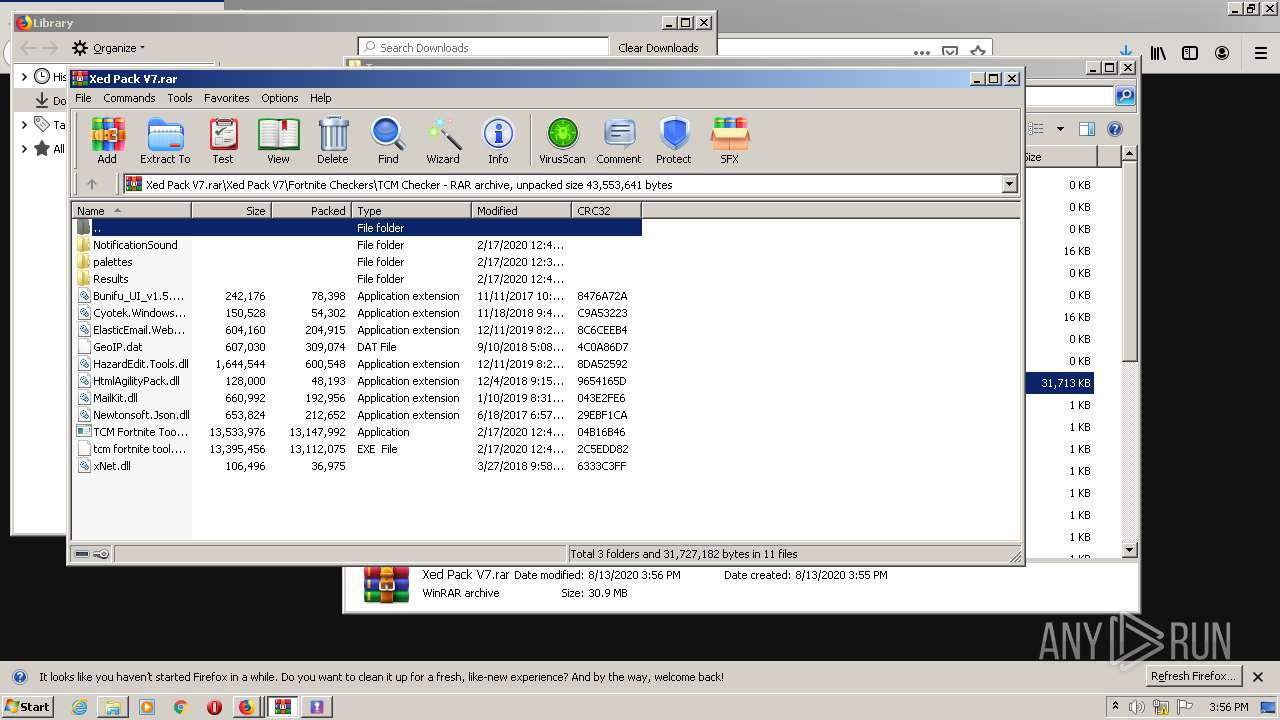Click the Explorer help question icon
This screenshot has height=720, width=1280.
point(1115,128)
